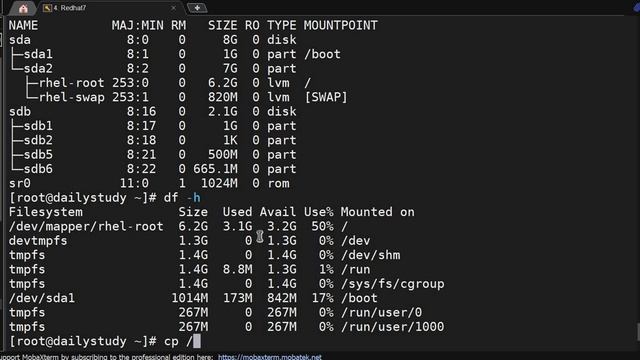Click the 665.1M size value
640x360 pixels.
click(215, 169)
